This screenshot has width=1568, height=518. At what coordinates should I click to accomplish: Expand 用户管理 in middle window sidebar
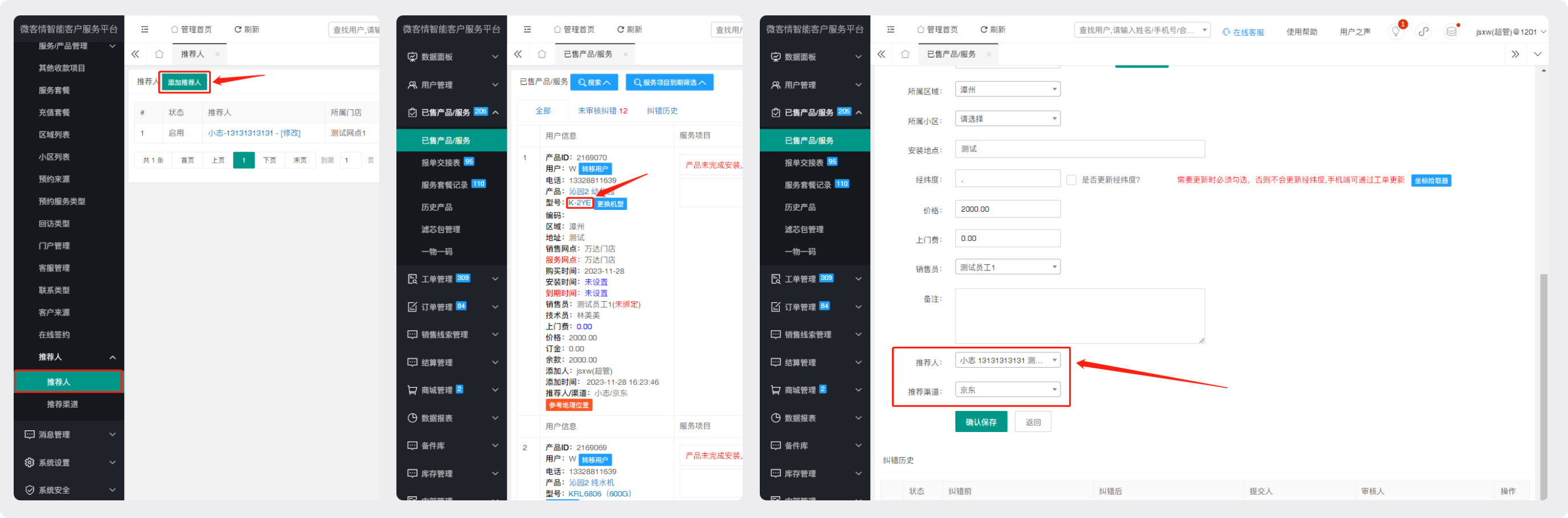[452, 85]
